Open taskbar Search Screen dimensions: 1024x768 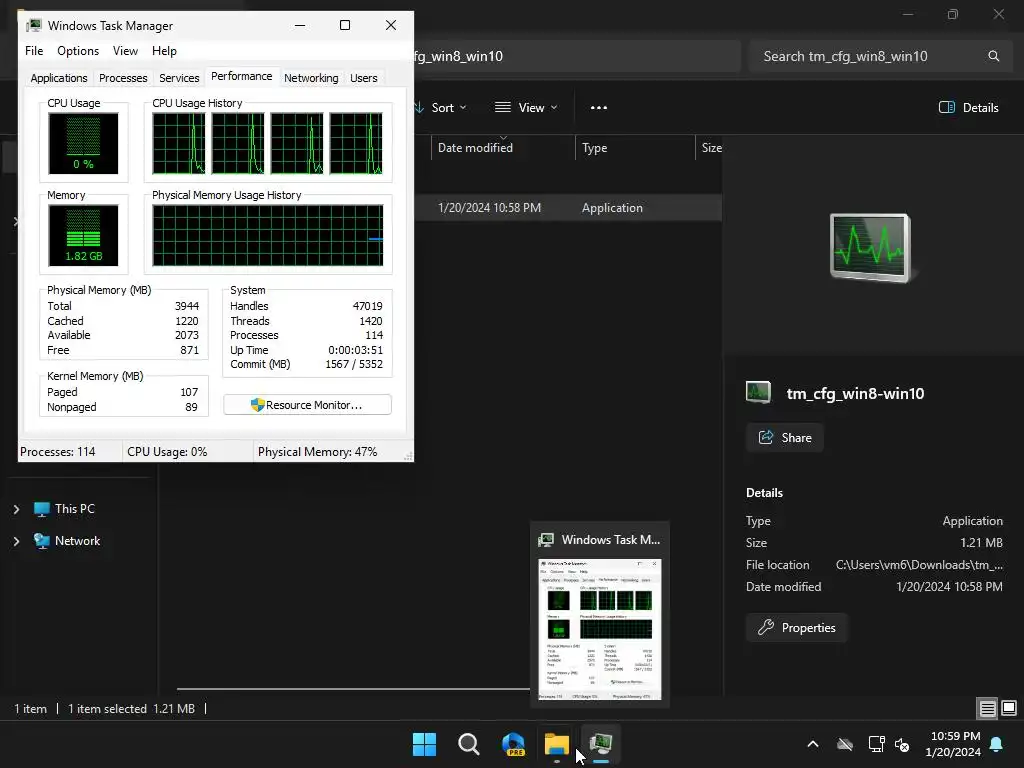[x=468, y=744]
